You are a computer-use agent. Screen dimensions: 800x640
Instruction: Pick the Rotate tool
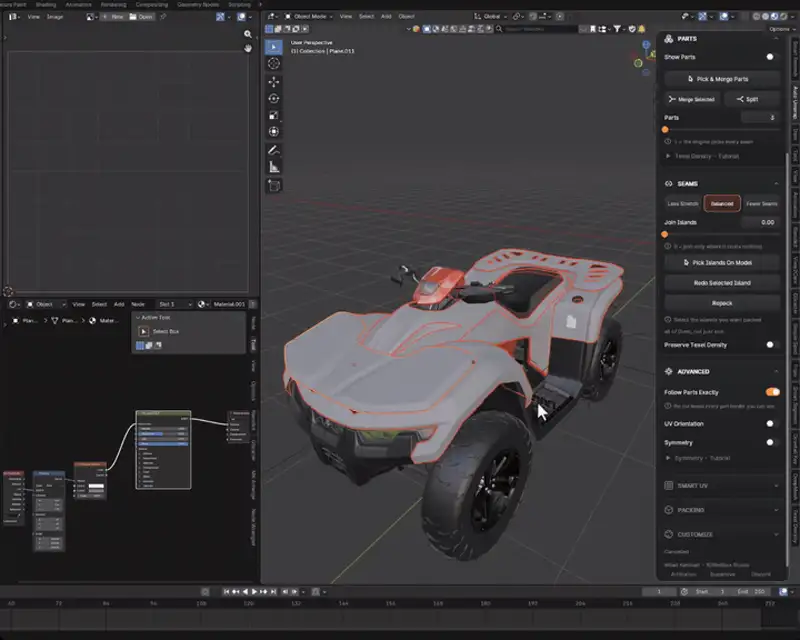274,99
